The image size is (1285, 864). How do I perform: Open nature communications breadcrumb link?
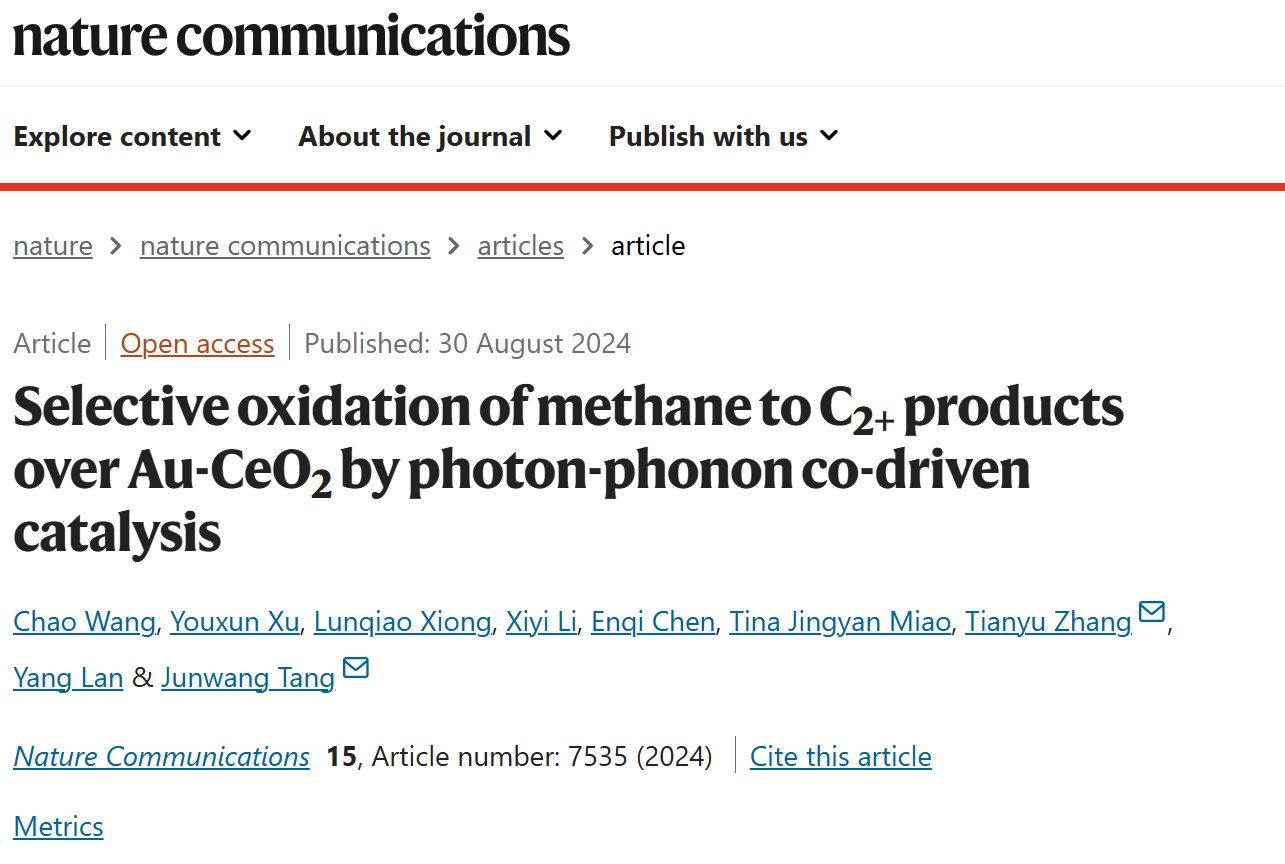(285, 246)
